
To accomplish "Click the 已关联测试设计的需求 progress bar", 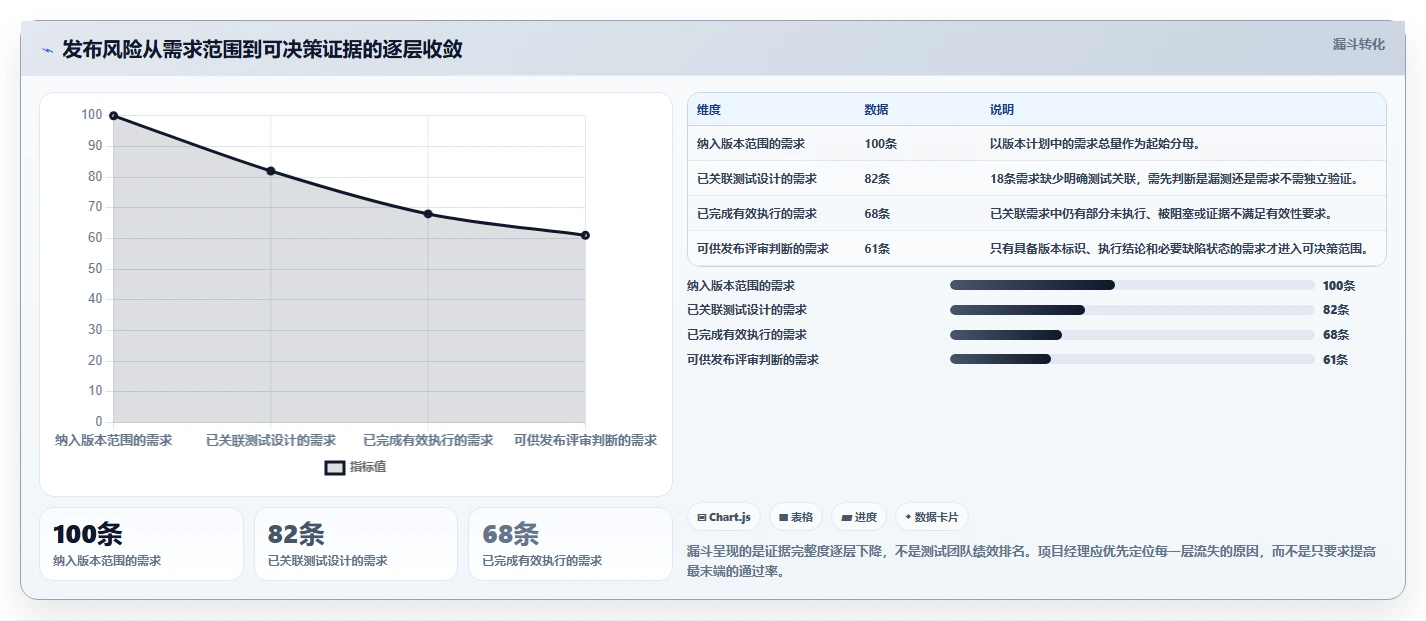I will (x=1132, y=310).
